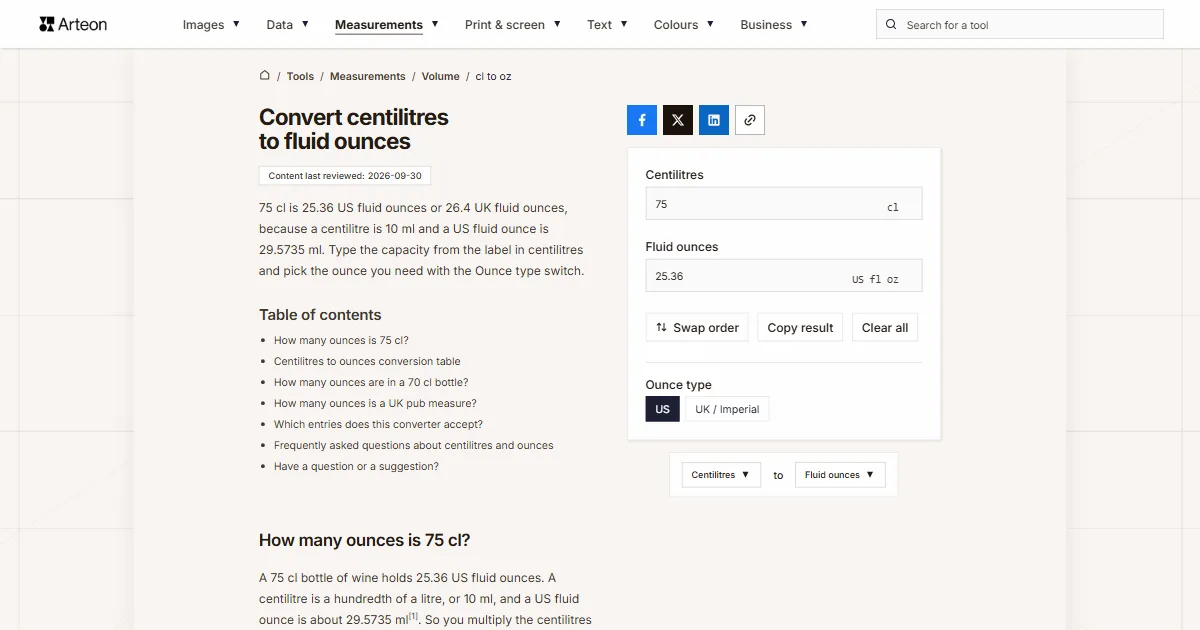
Task: Click the Arteon logo
Action: pyautogui.click(x=73, y=24)
